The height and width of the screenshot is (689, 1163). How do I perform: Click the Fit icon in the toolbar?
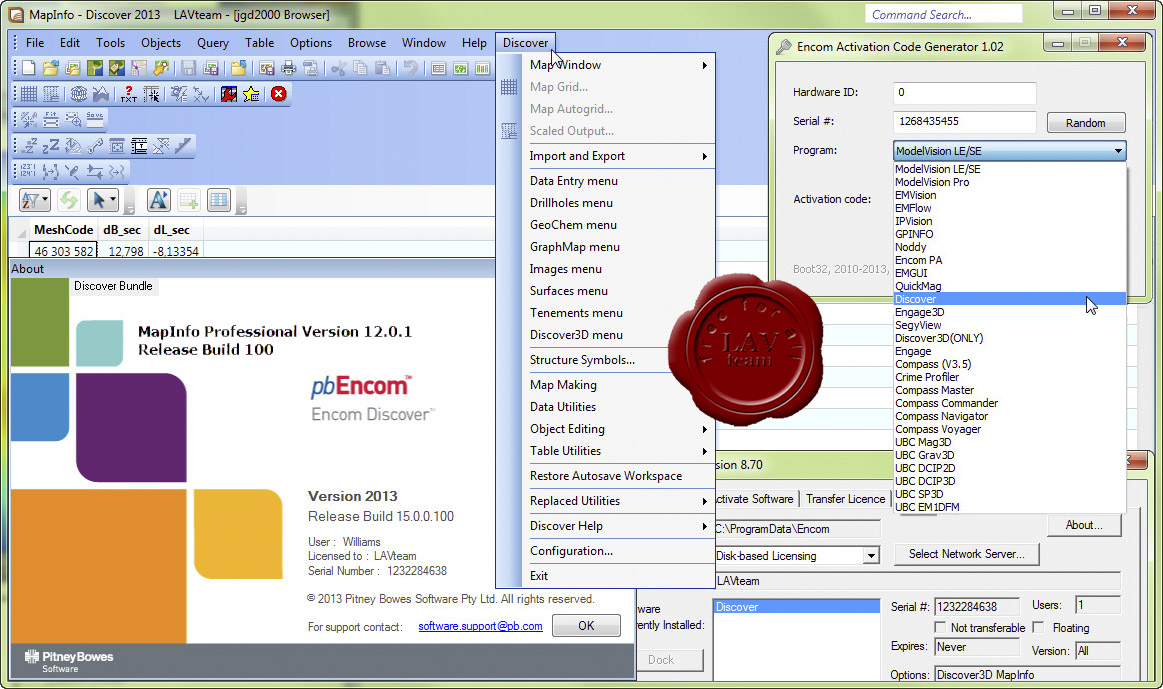click(x=51, y=119)
